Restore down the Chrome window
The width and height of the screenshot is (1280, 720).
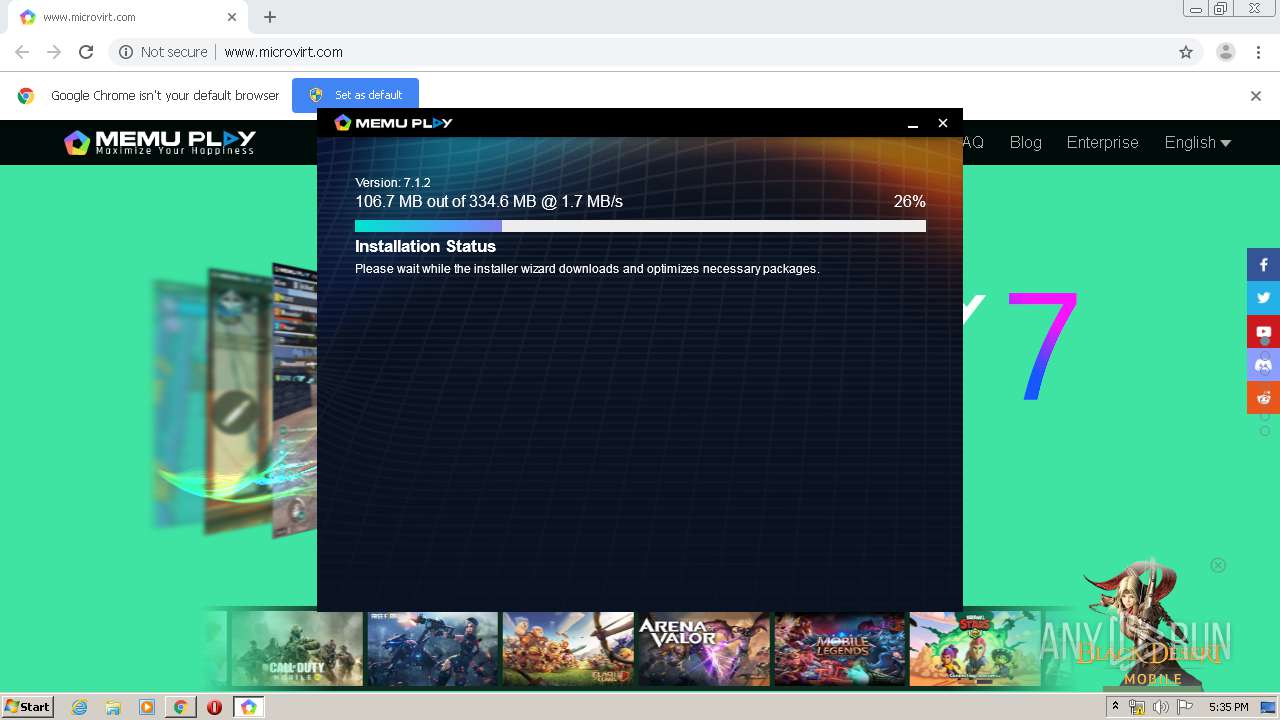click(1221, 9)
